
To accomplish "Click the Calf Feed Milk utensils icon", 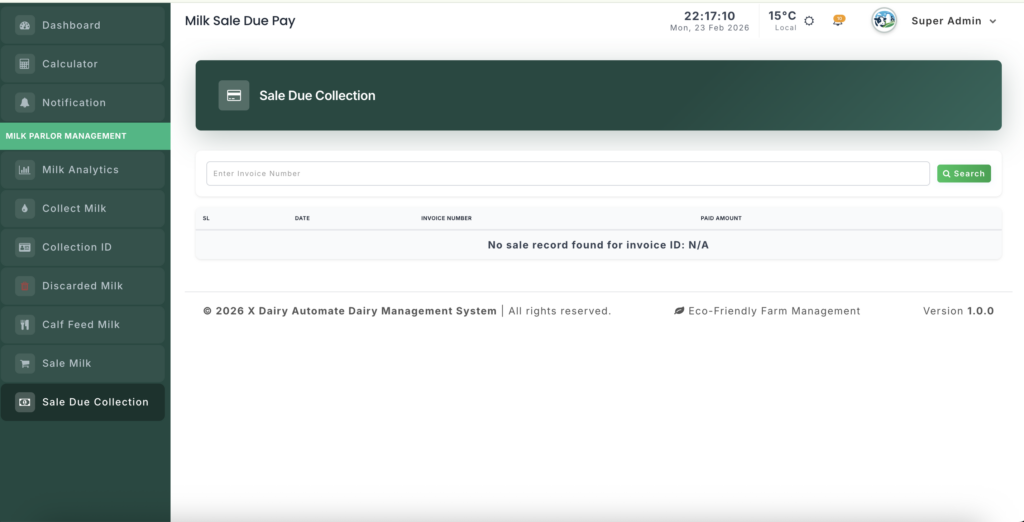I will tap(25, 325).
